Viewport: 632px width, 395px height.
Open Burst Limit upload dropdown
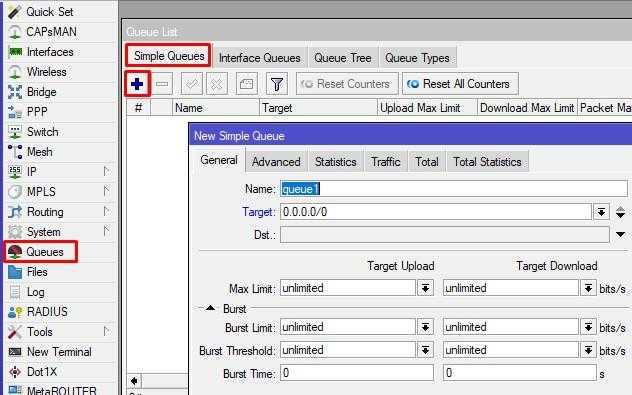pos(425,327)
